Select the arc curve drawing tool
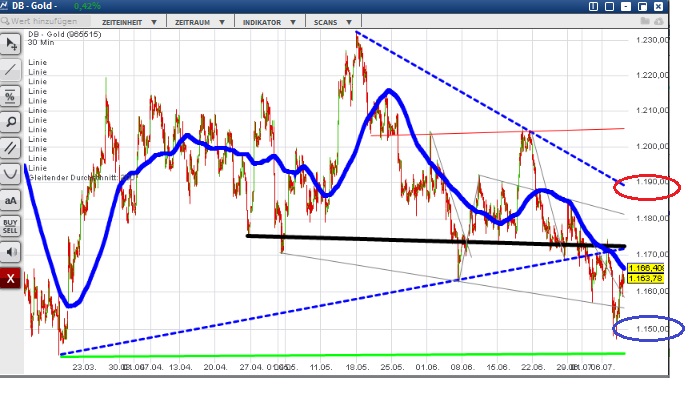Image resolution: width=690 pixels, height=394 pixels. click(x=11, y=174)
